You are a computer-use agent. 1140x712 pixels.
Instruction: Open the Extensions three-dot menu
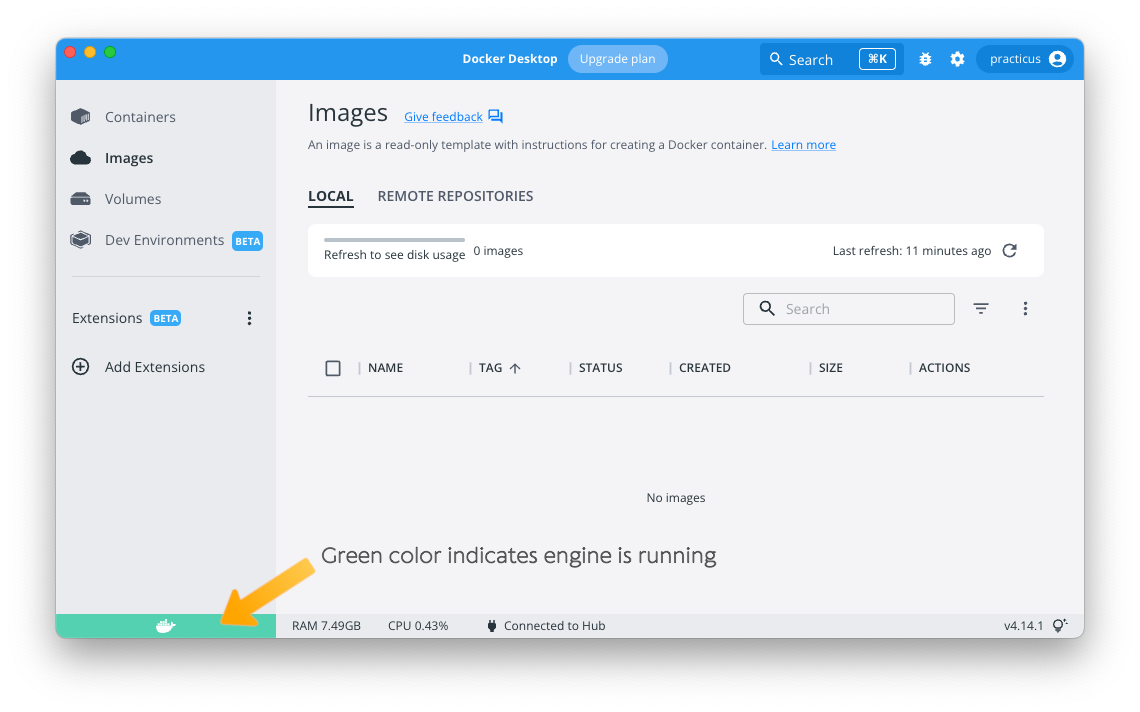pyautogui.click(x=249, y=318)
